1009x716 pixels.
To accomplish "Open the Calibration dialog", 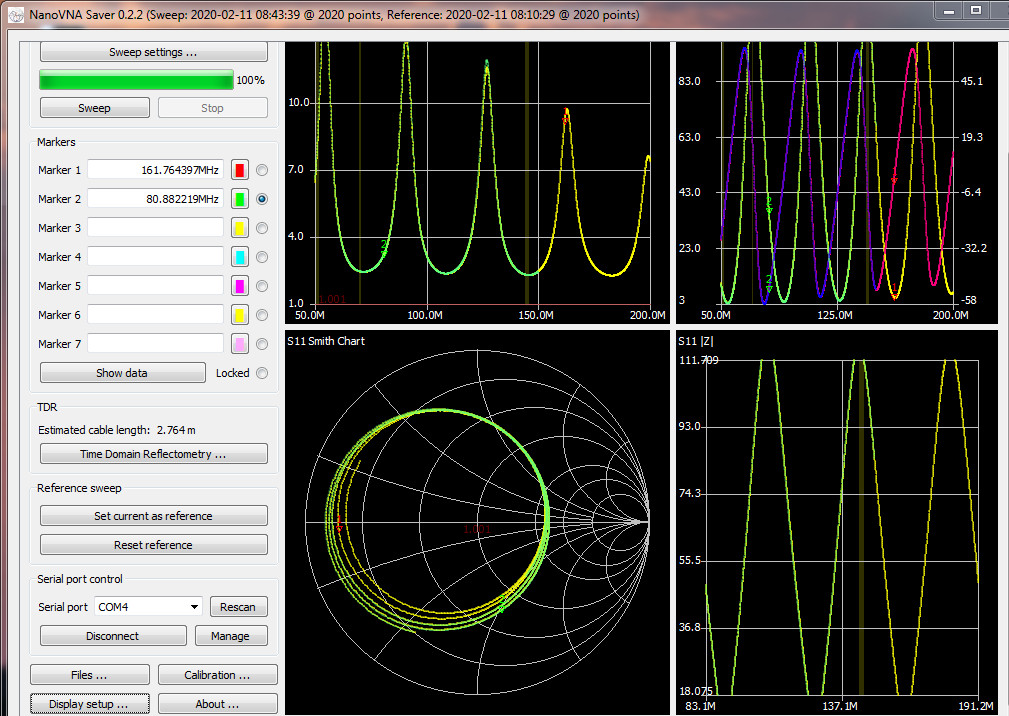I will click(x=218, y=675).
